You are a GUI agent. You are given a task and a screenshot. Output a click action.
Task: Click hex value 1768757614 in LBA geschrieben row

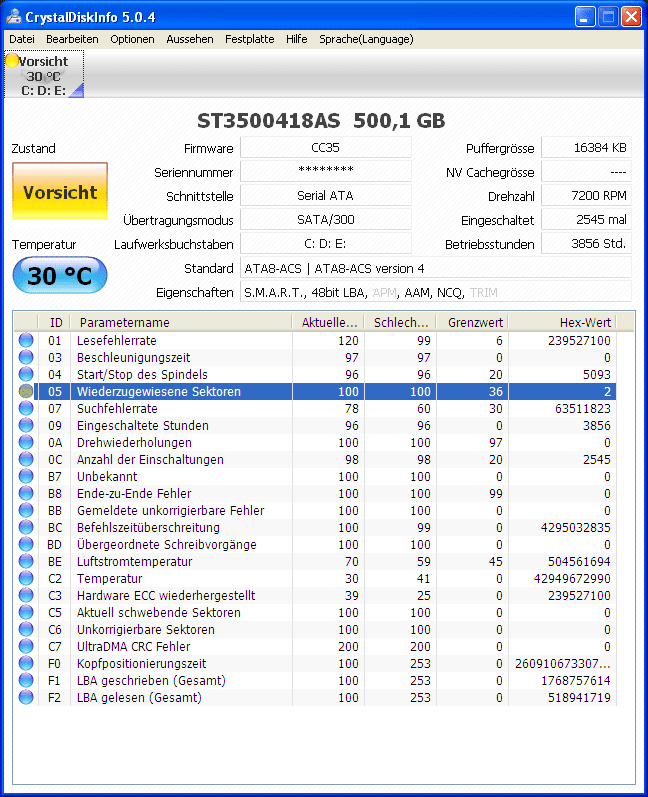coord(575,681)
